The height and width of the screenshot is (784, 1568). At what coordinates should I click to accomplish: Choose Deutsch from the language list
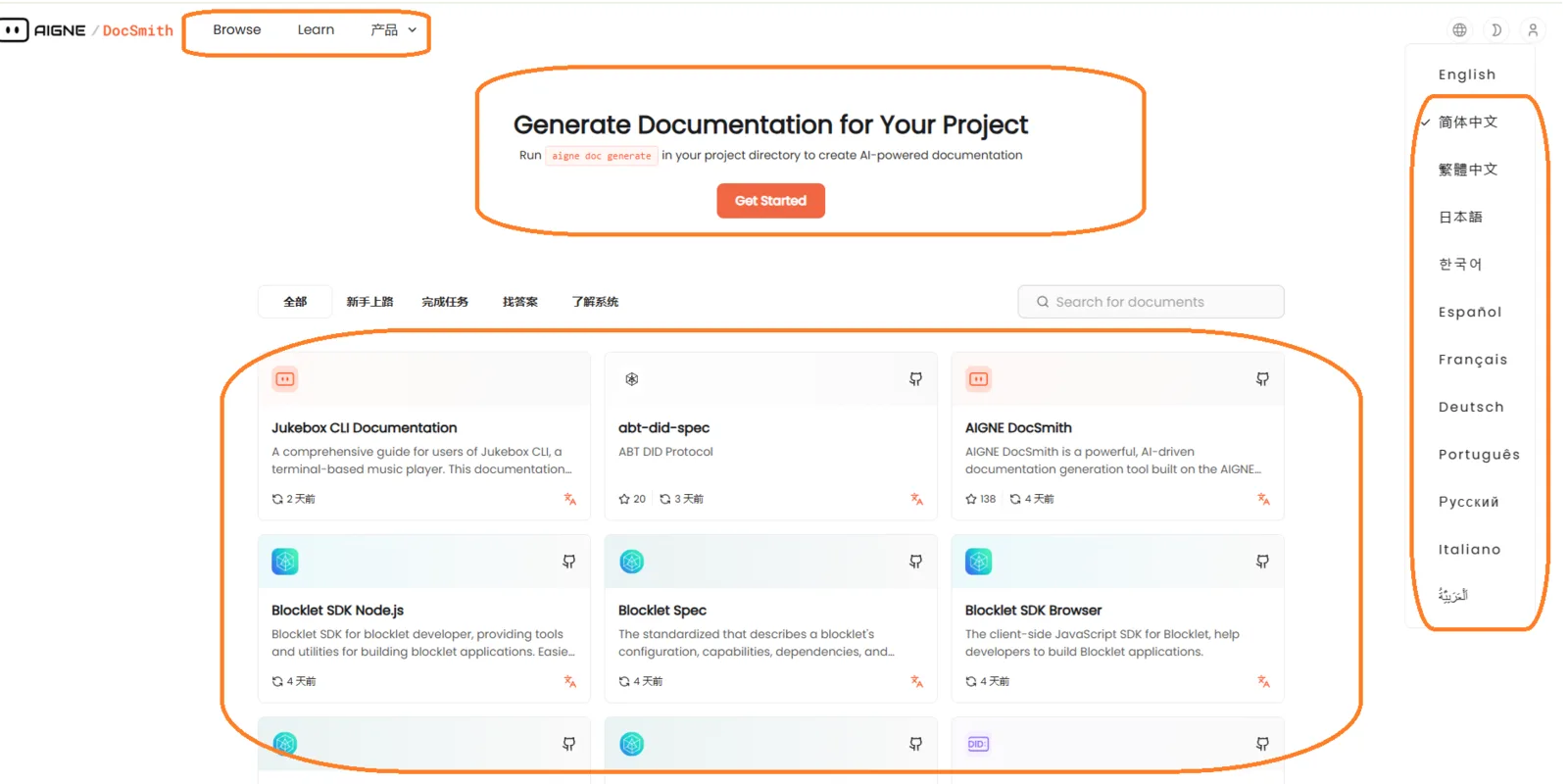(1471, 407)
